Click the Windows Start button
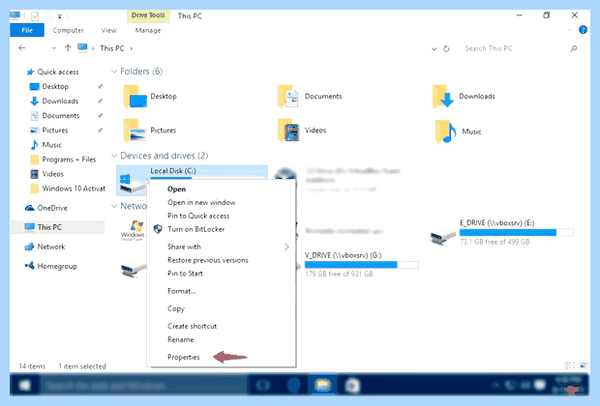Viewport: 600px width, 406px height. [25, 385]
